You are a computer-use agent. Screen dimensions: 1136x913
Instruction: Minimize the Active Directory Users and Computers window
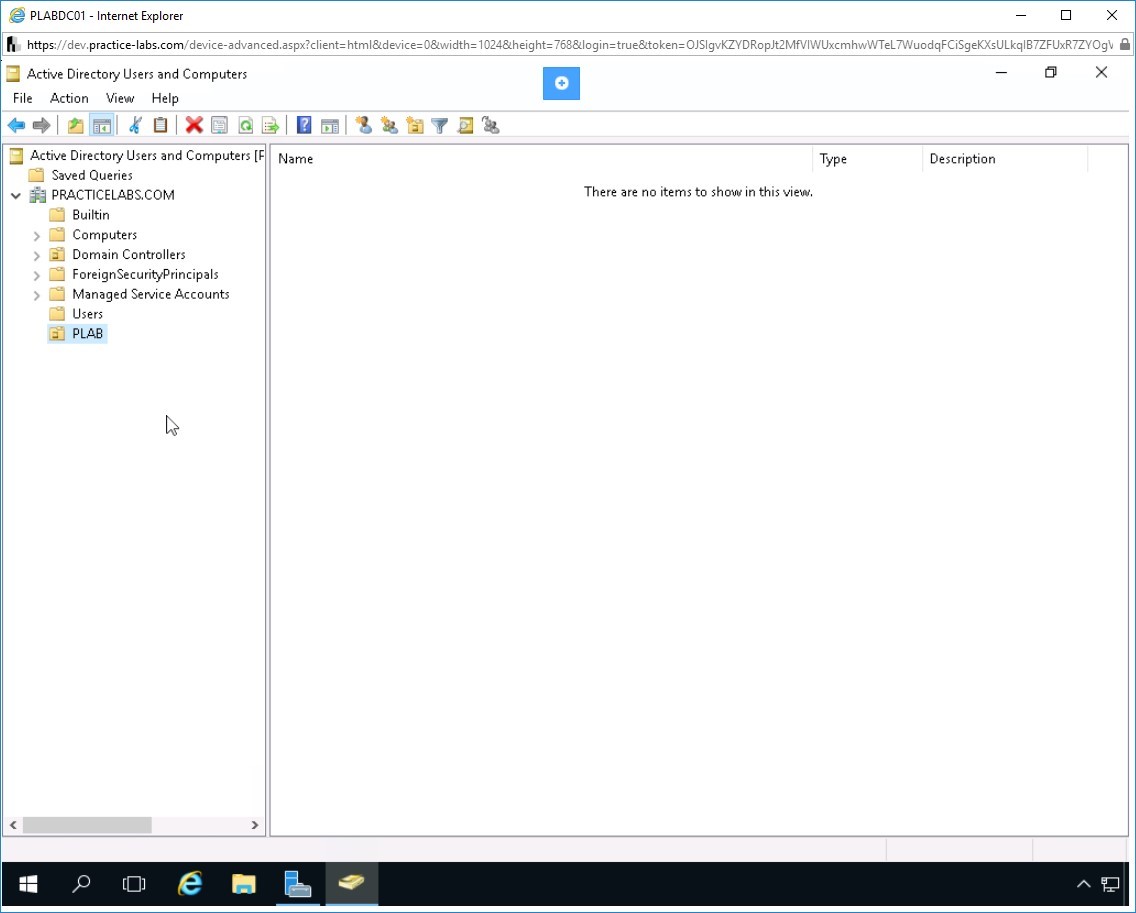pos(1001,72)
